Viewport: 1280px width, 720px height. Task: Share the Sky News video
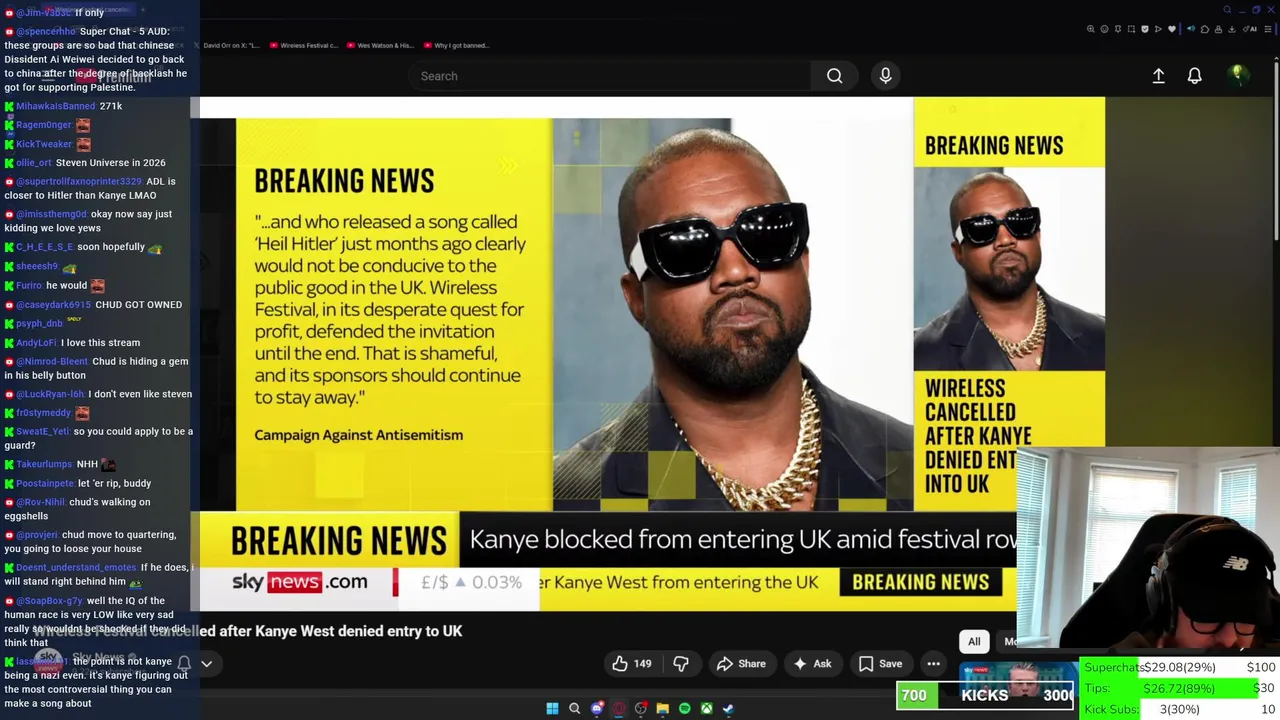(x=741, y=663)
